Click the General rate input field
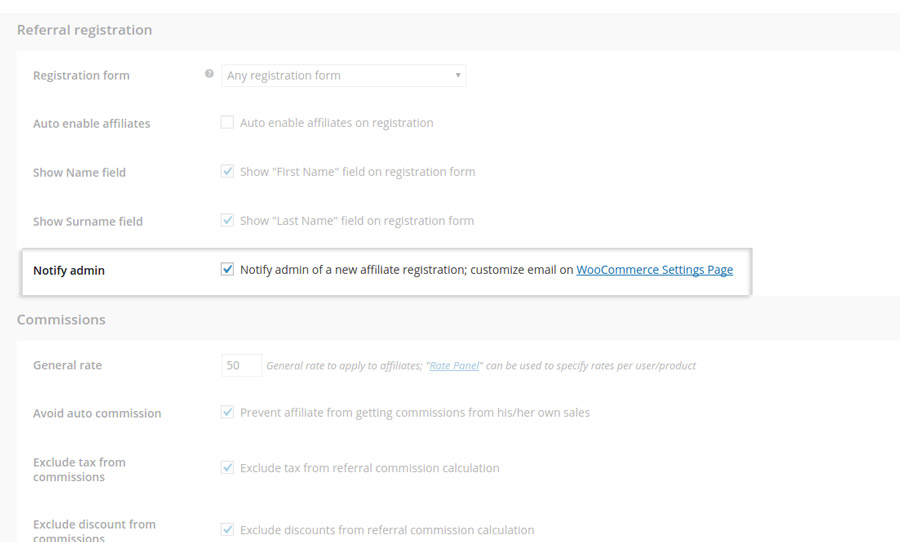Image resolution: width=900 pixels, height=542 pixels. [241, 365]
